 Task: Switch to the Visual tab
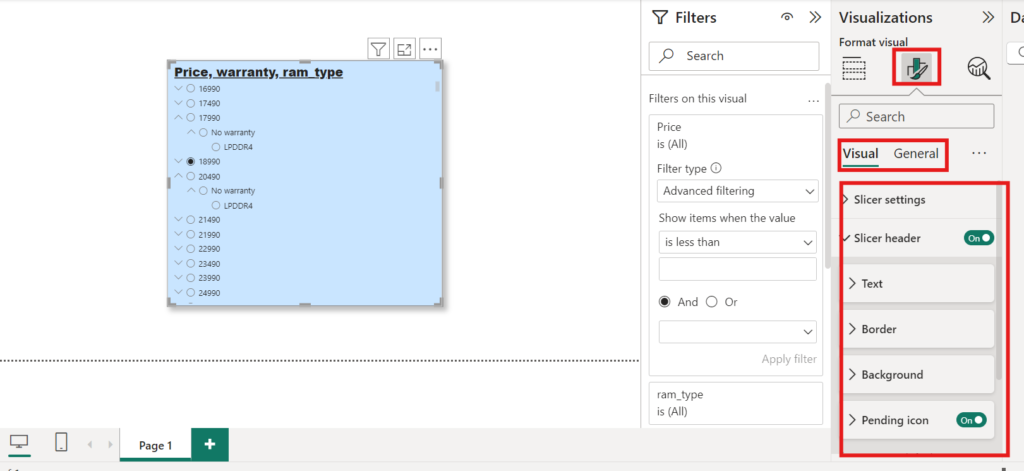(860, 154)
